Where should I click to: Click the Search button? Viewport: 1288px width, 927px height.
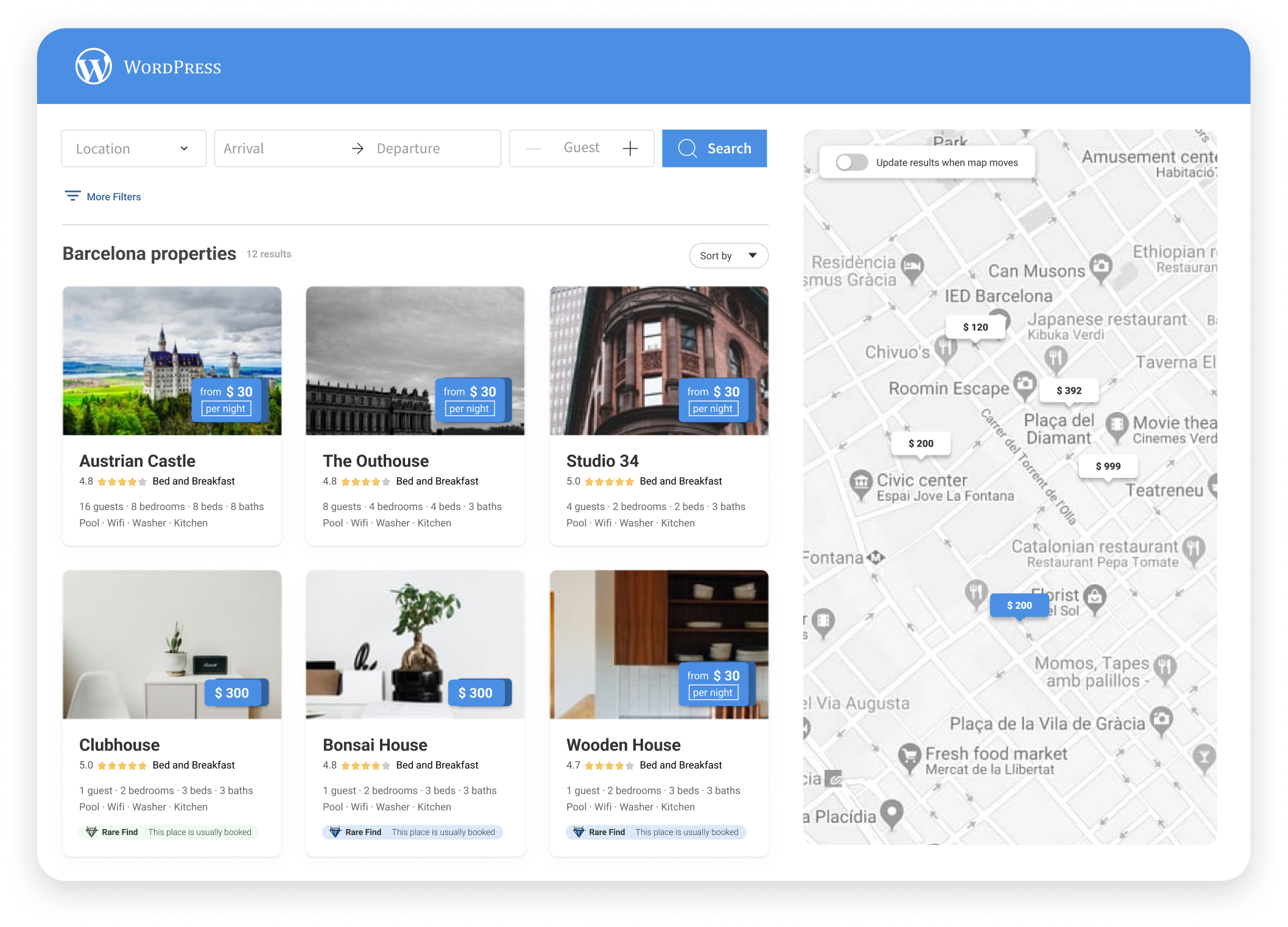click(x=714, y=149)
